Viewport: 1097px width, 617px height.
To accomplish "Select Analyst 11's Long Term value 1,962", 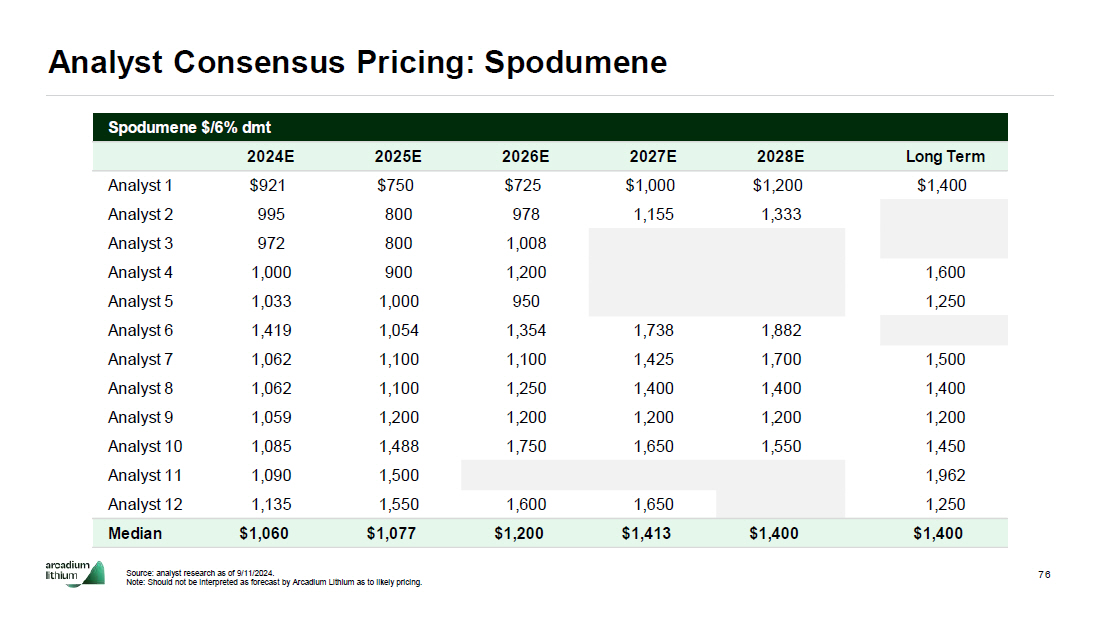I will 945,475.
